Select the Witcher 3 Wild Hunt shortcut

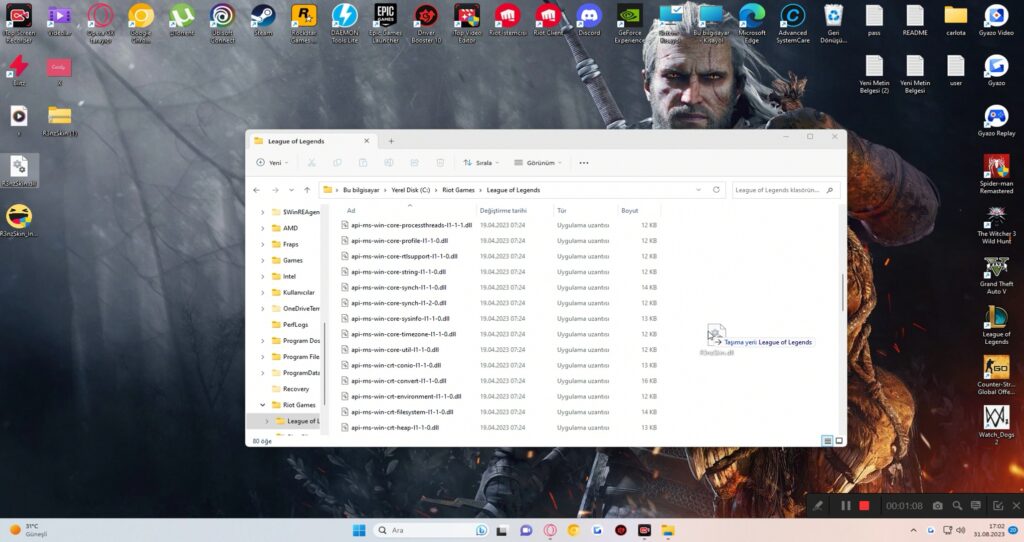pyautogui.click(x=996, y=225)
